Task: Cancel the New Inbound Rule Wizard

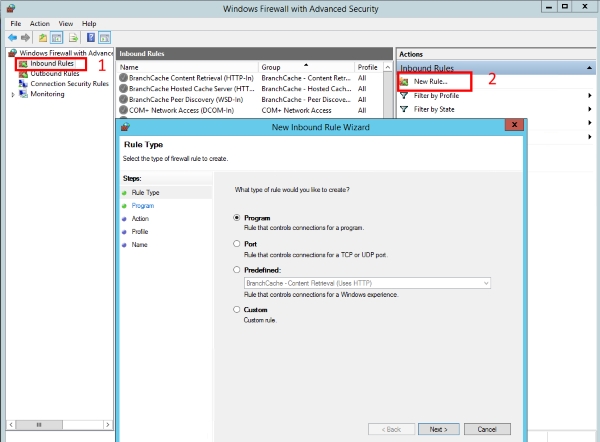Action: (x=487, y=429)
